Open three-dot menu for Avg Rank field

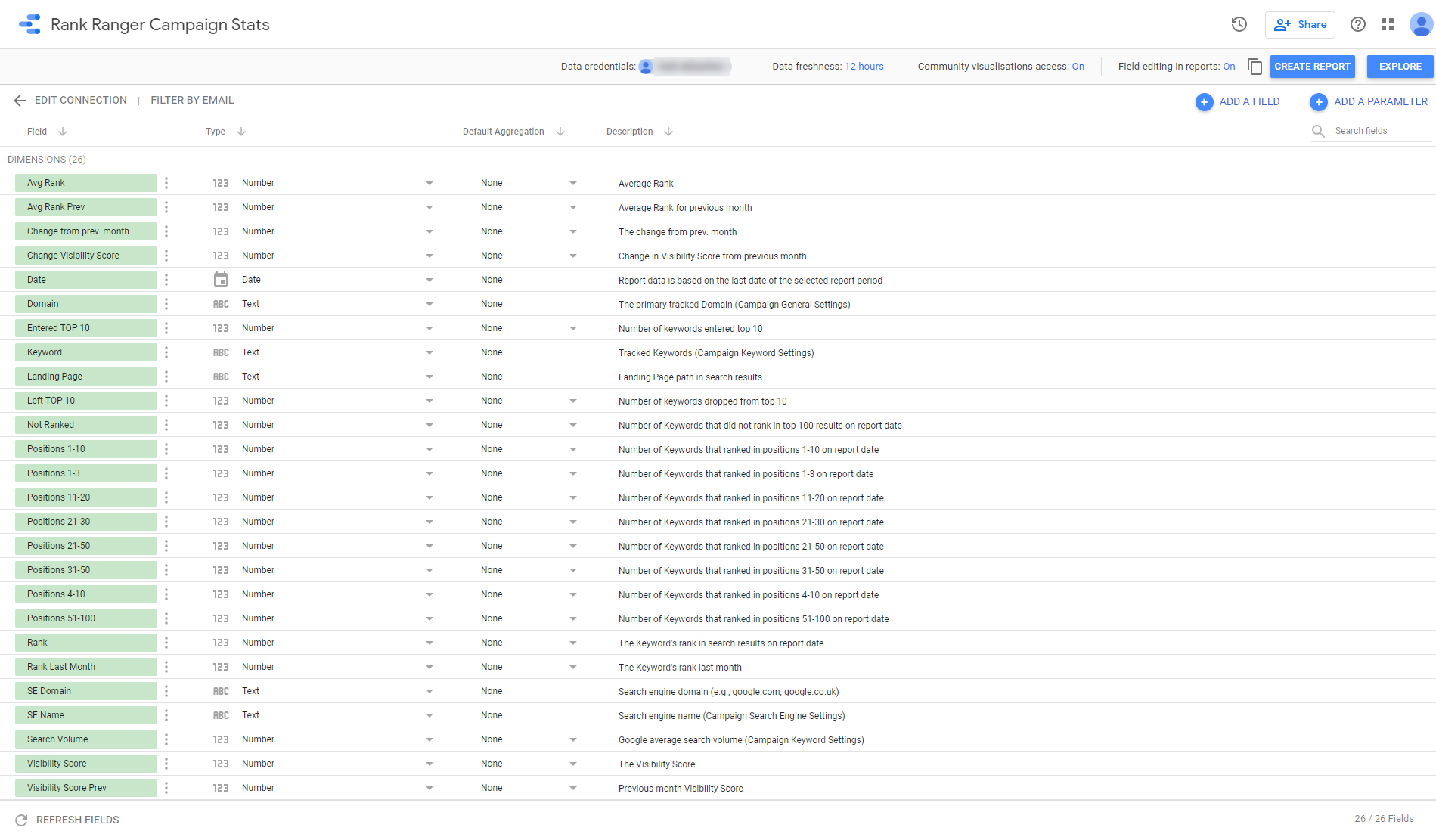tap(166, 183)
